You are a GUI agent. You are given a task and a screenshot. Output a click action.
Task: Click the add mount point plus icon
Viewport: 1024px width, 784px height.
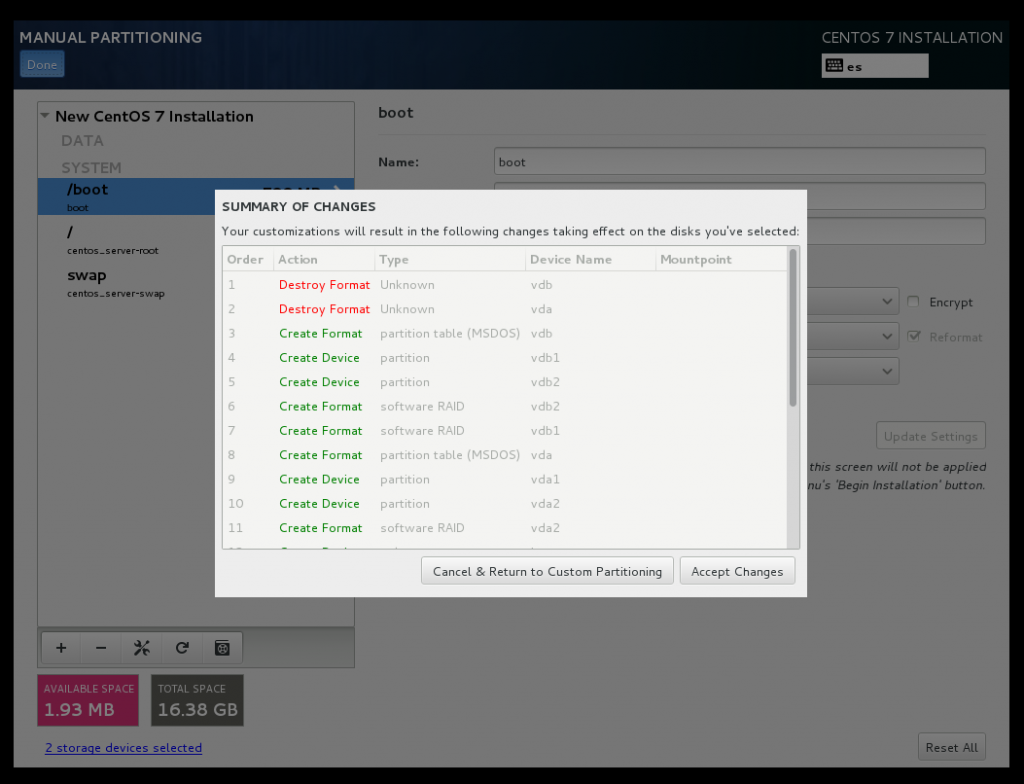60,647
